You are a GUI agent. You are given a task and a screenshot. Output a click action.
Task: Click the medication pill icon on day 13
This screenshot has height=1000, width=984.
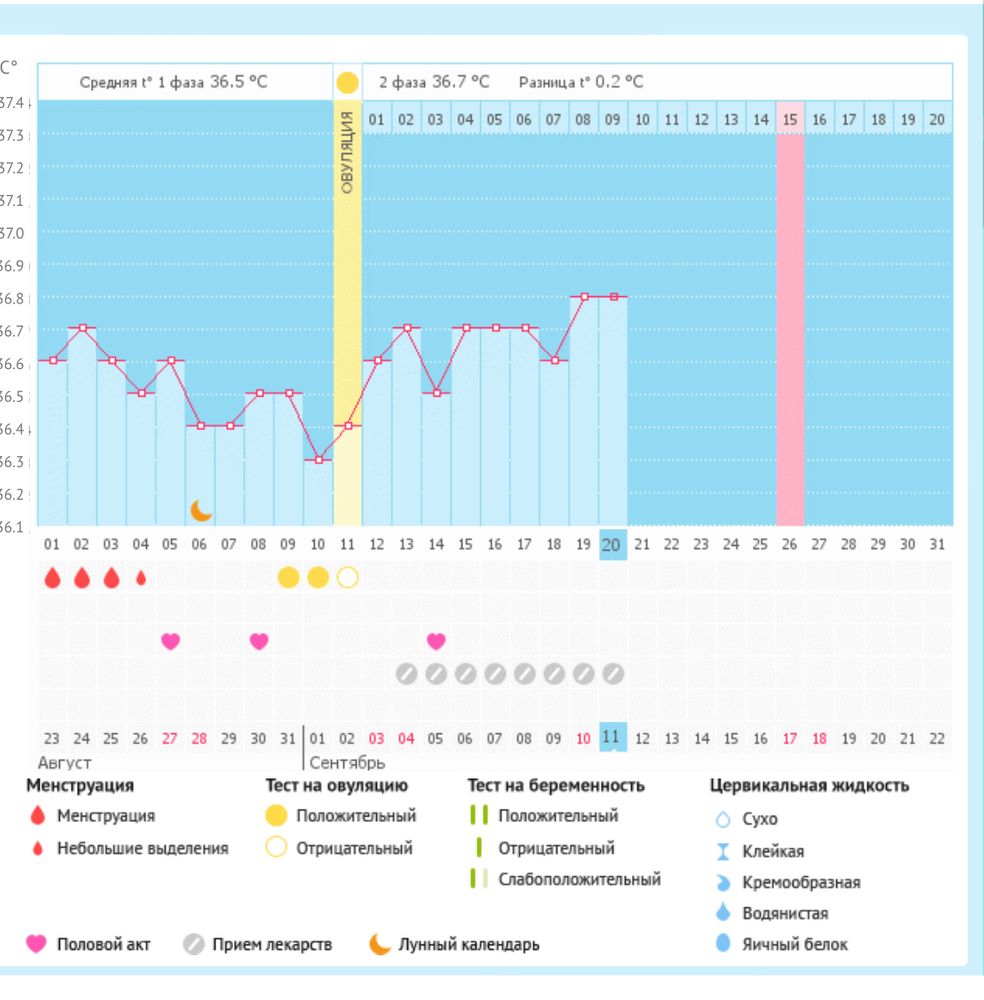point(406,674)
